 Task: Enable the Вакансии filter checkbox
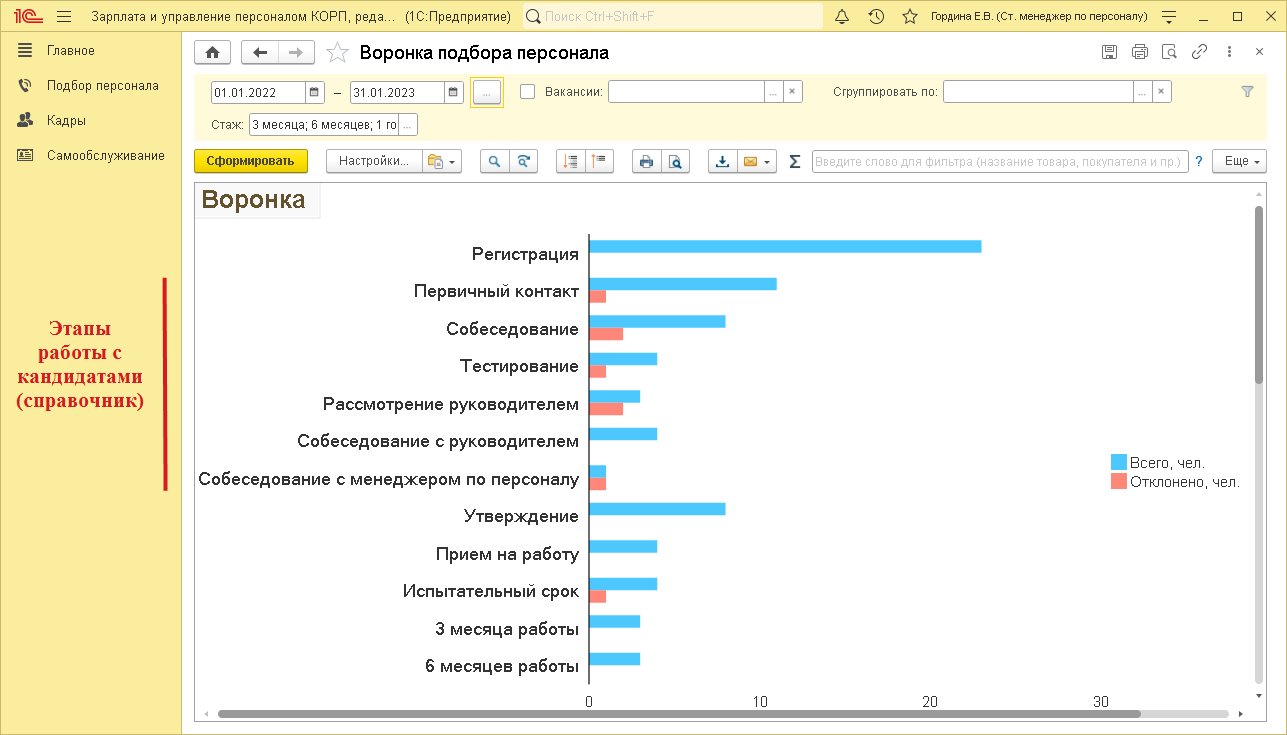528,92
